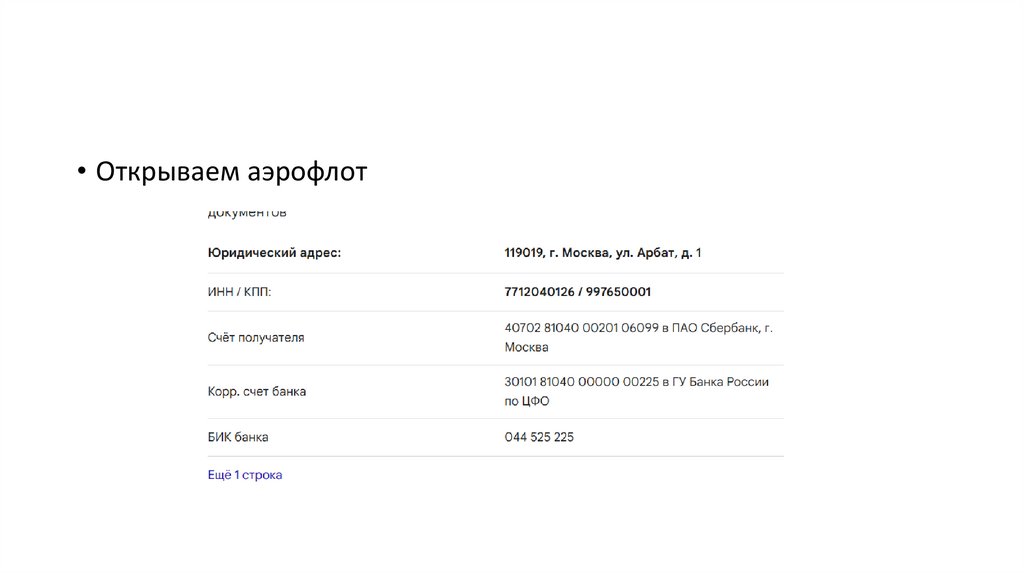The image size is (1024, 574).
Task: Click the "Открываем аэрофлот" heading text
Action: point(232,173)
